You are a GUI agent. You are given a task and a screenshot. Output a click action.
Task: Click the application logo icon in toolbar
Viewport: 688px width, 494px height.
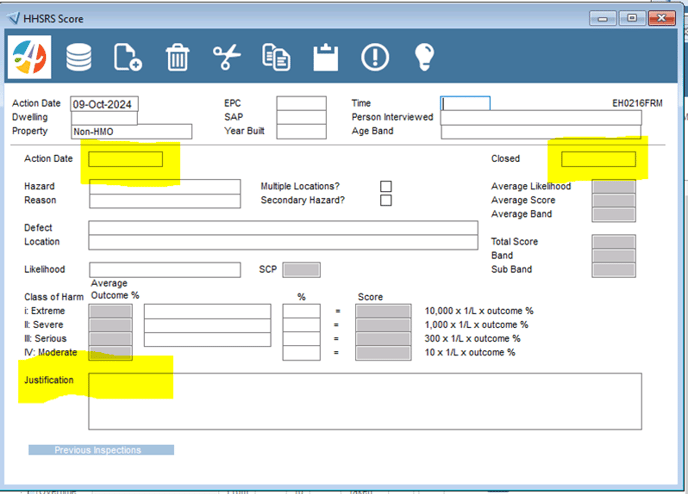(29, 57)
